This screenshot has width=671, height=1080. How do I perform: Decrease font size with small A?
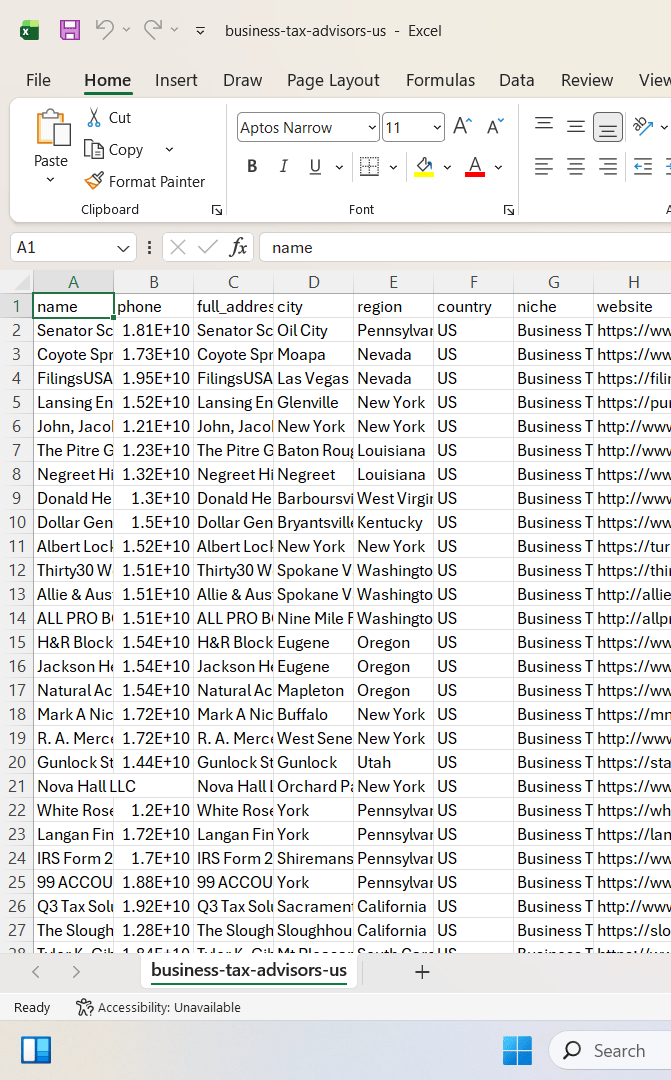pos(495,126)
